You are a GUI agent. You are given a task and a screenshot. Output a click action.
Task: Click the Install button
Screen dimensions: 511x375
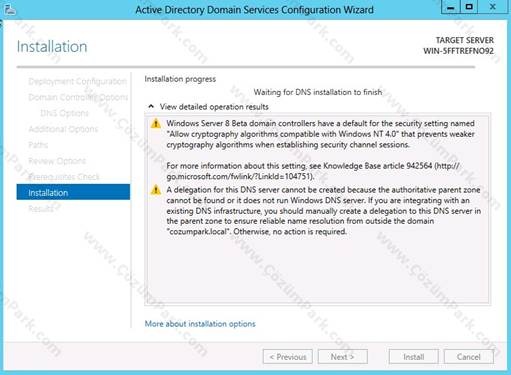coord(414,357)
